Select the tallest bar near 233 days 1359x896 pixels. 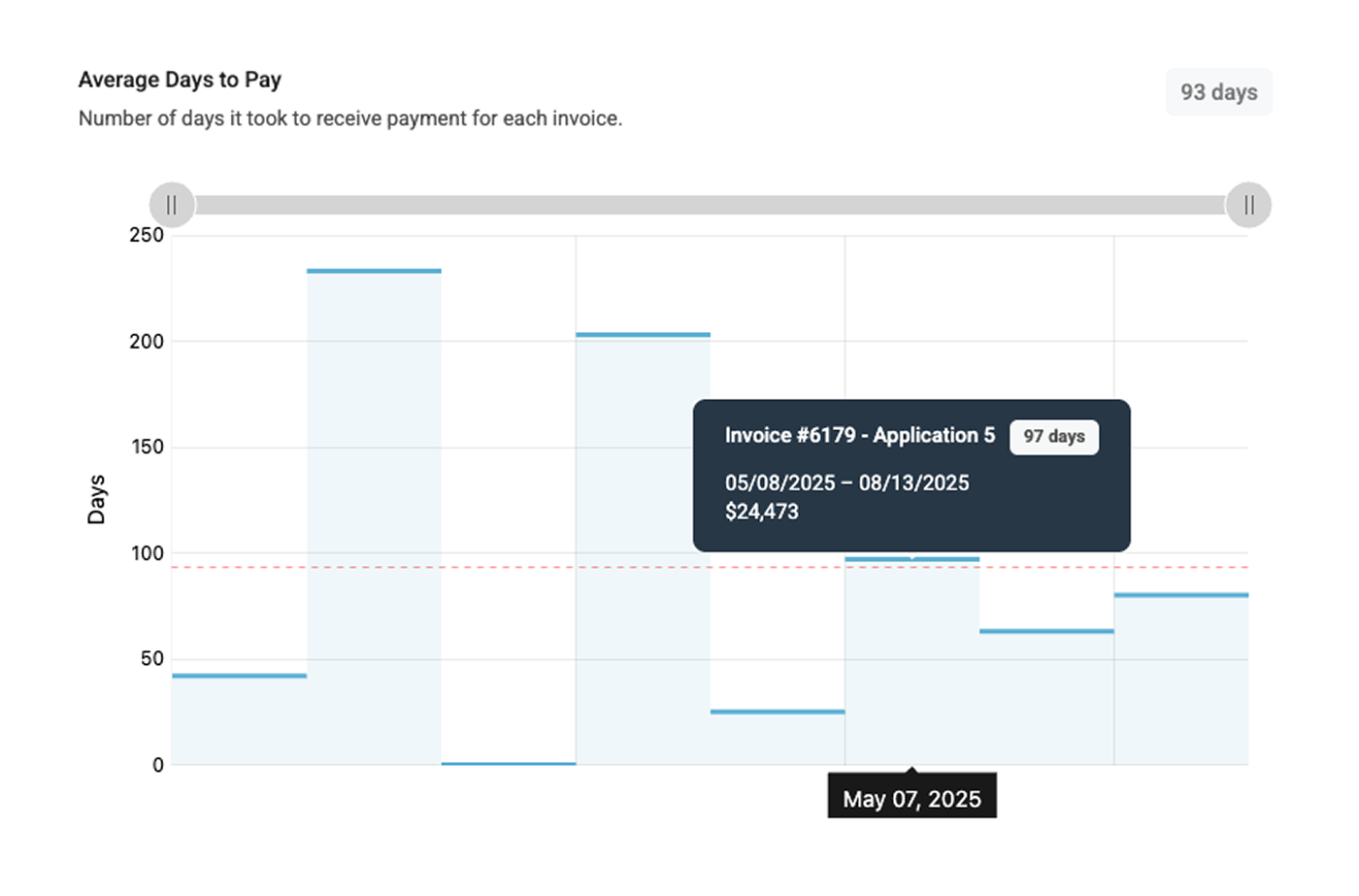pos(374,514)
